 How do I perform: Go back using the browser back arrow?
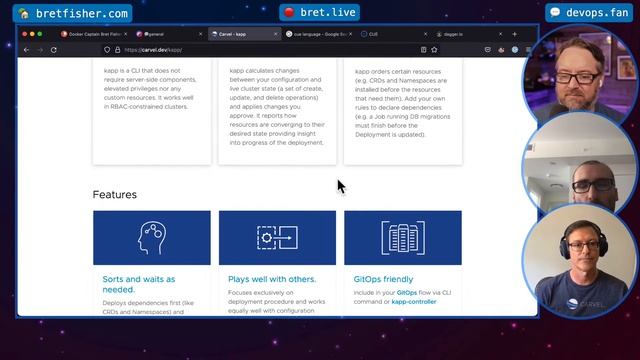[27, 50]
